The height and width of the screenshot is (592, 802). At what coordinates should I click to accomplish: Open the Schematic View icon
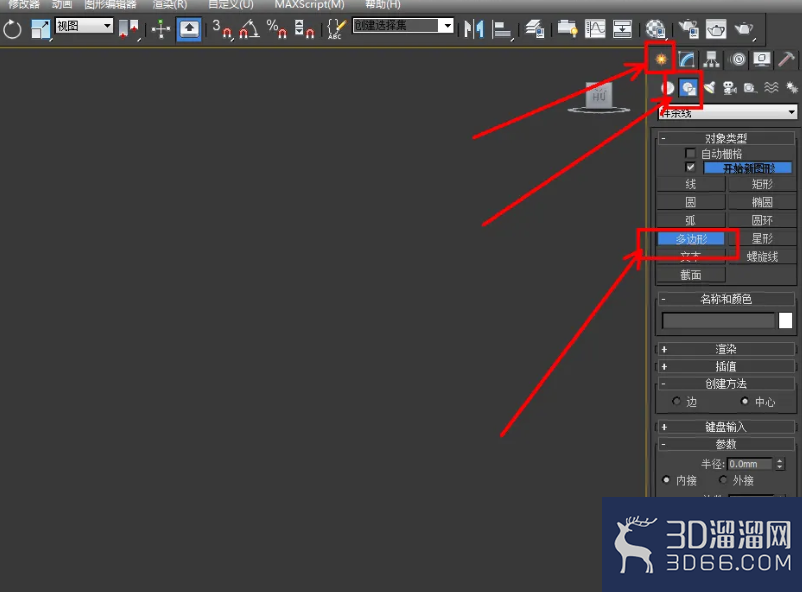tap(622, 29)
